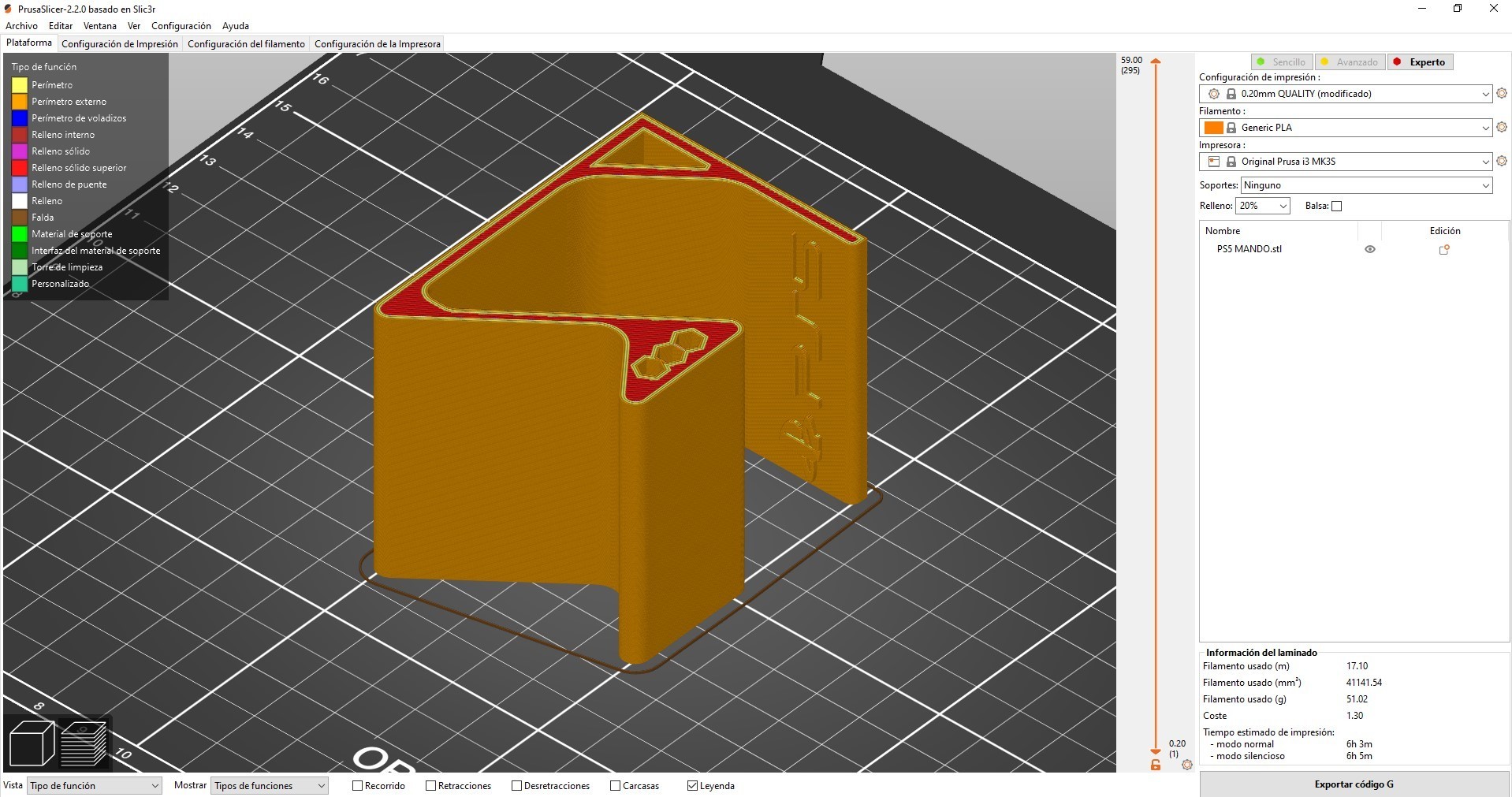Open the Vista 'Tipo de función' dropdown
Screen dimensions: 1512x797
click(x=95, y=786)
